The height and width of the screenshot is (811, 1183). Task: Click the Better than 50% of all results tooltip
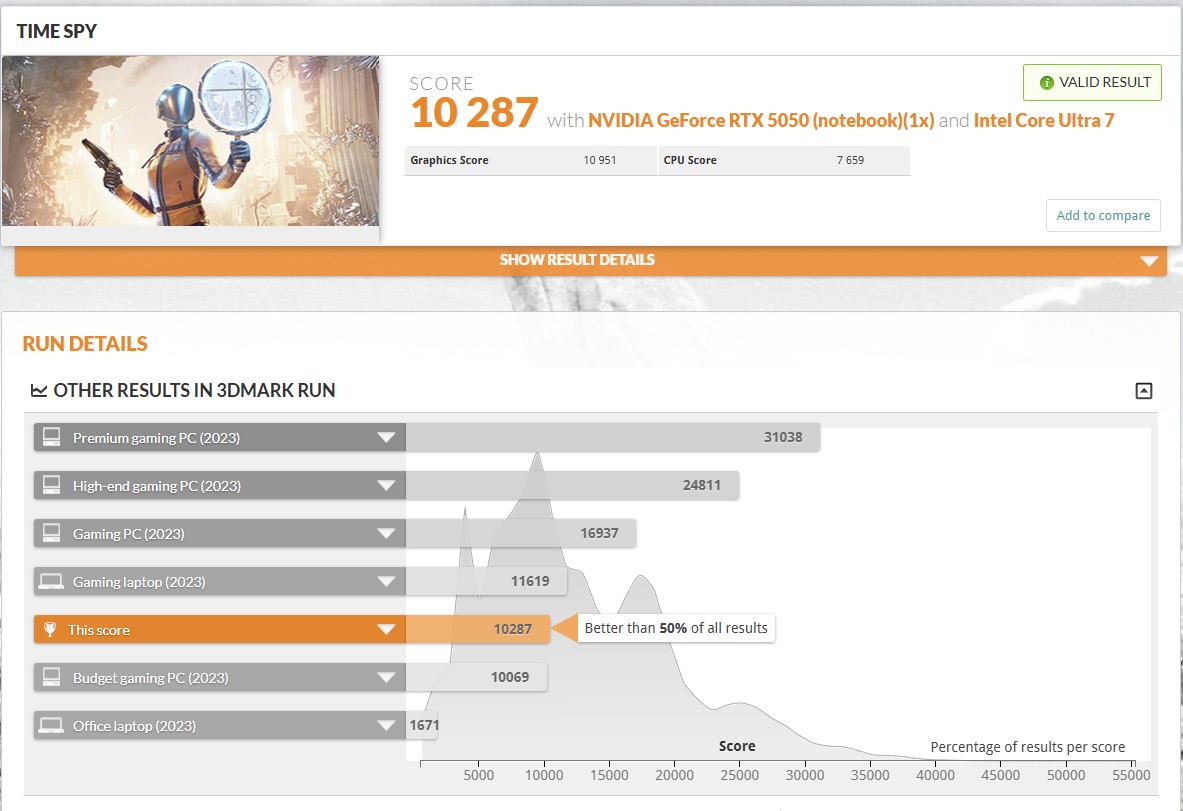[x=676, y=628]
